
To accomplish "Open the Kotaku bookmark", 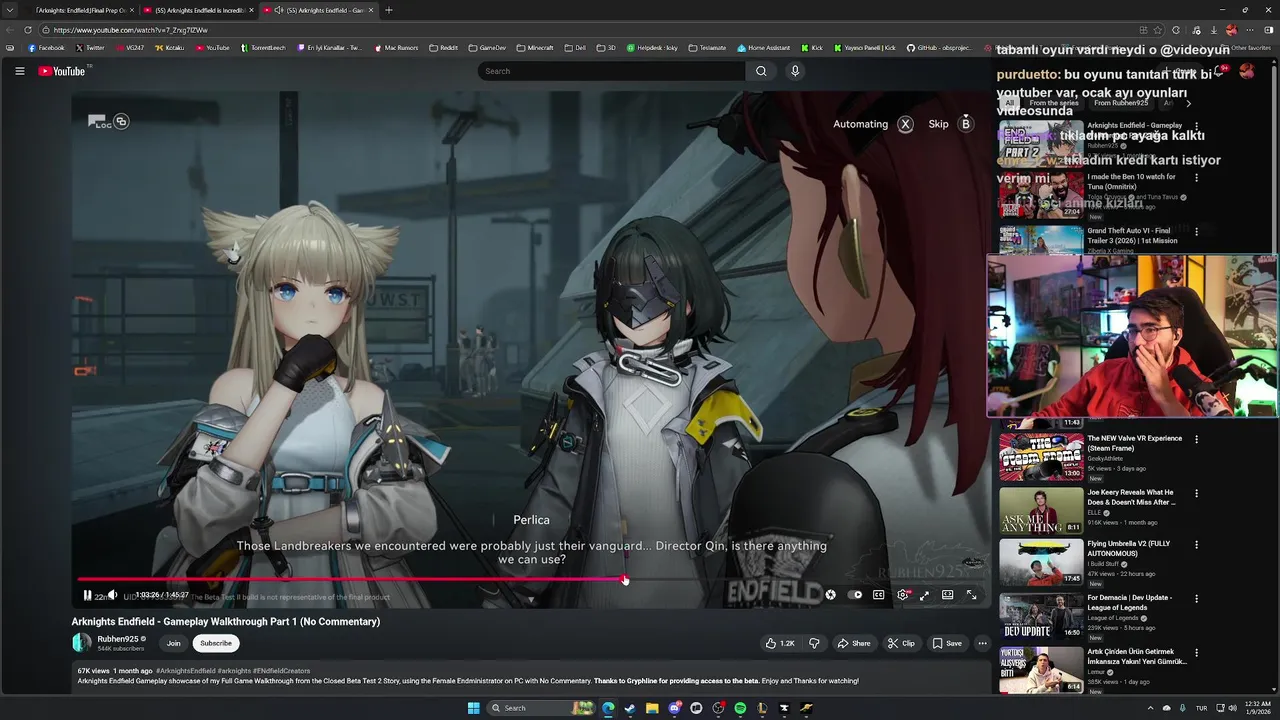I will 169,47.
